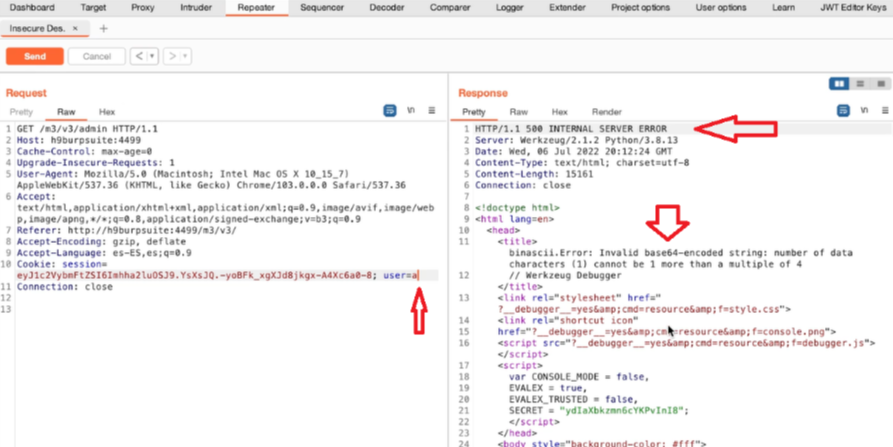Click the 'var CONSOLE_MODE = false,' line

pyautogui.click(x=579, y=377)
